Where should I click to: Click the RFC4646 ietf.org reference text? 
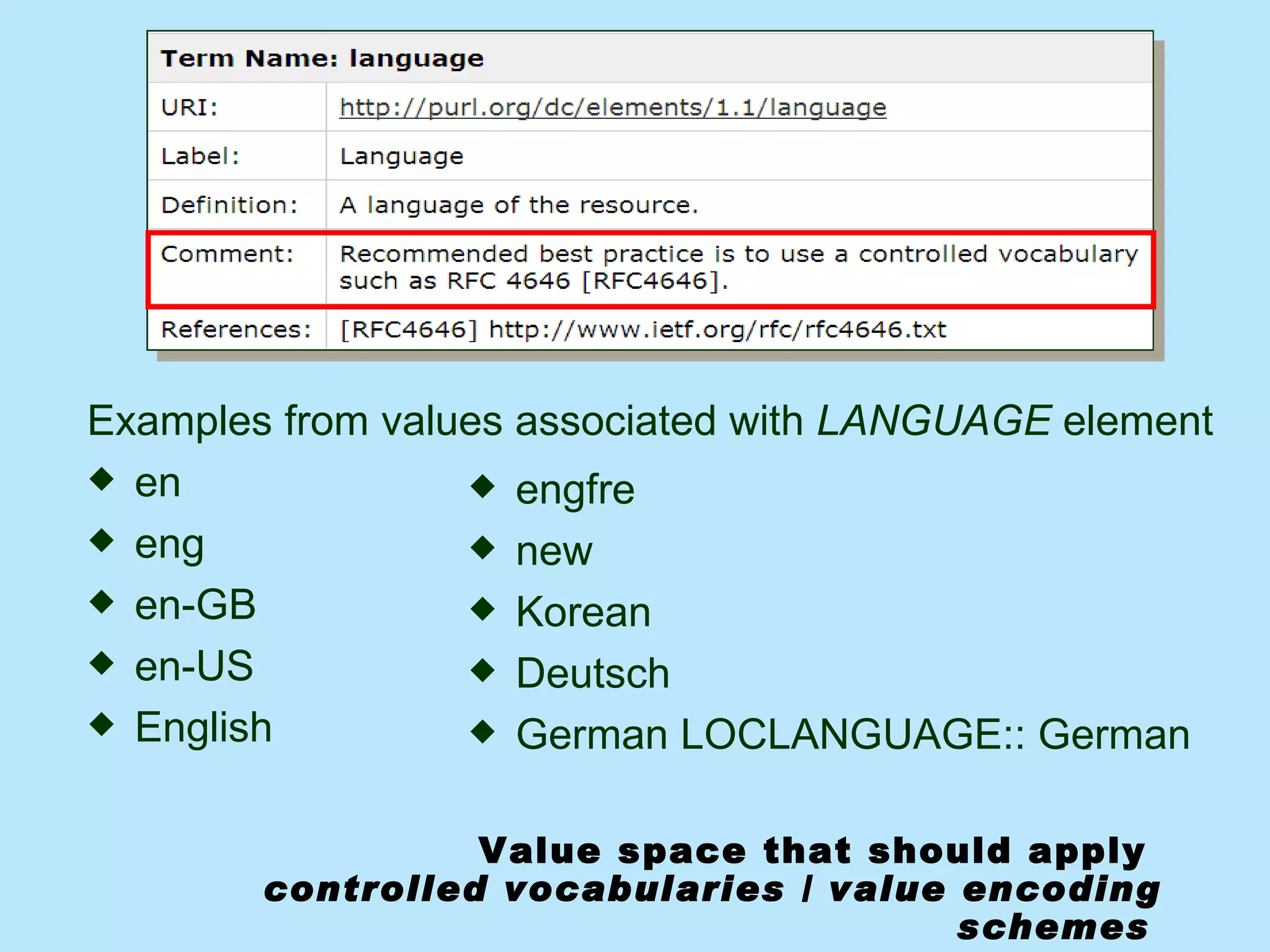click(642, 330)
